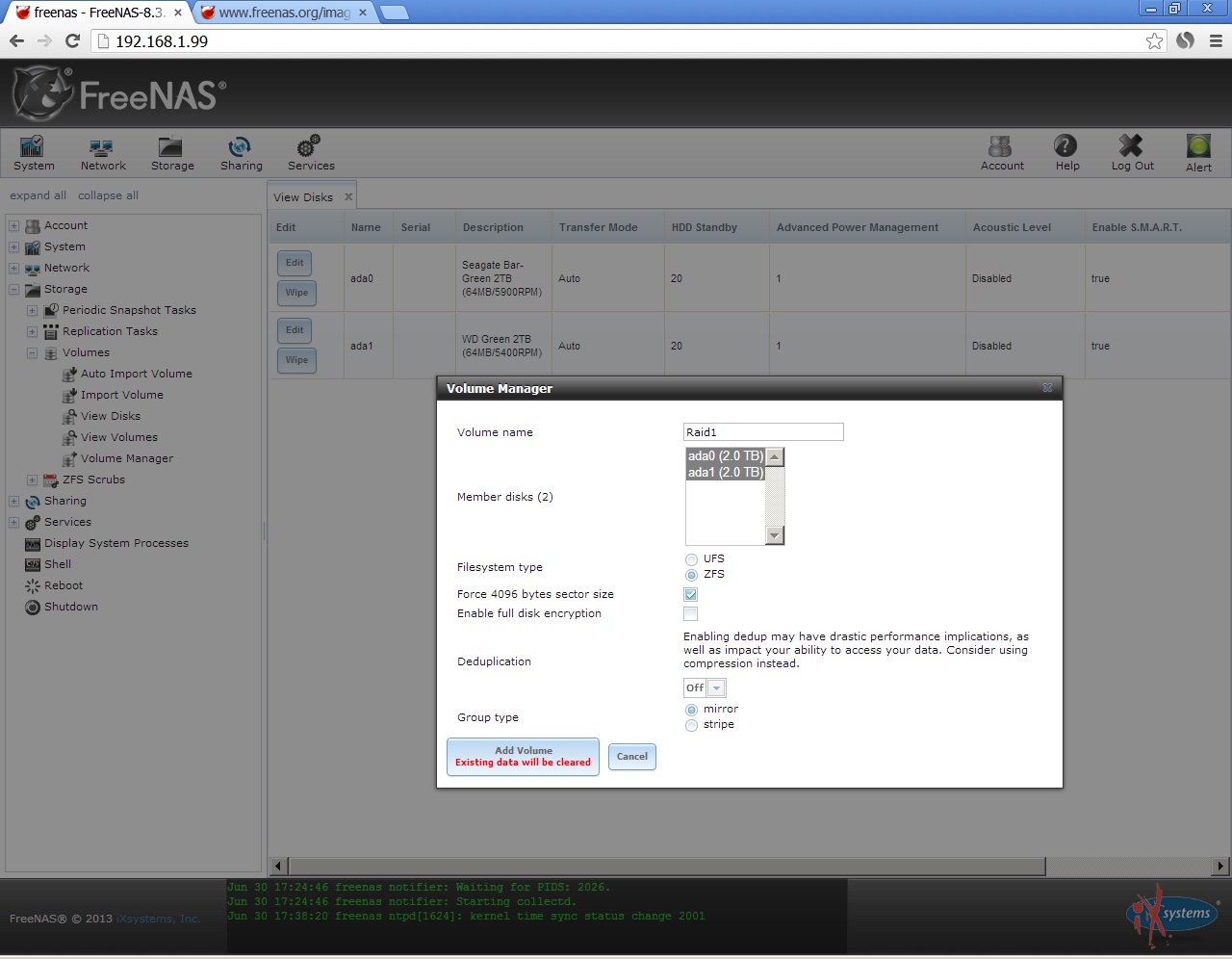The width and height of the screenshot is (1232, 959).
Task: Open the System toolbar icon
Action: (34, 153)
